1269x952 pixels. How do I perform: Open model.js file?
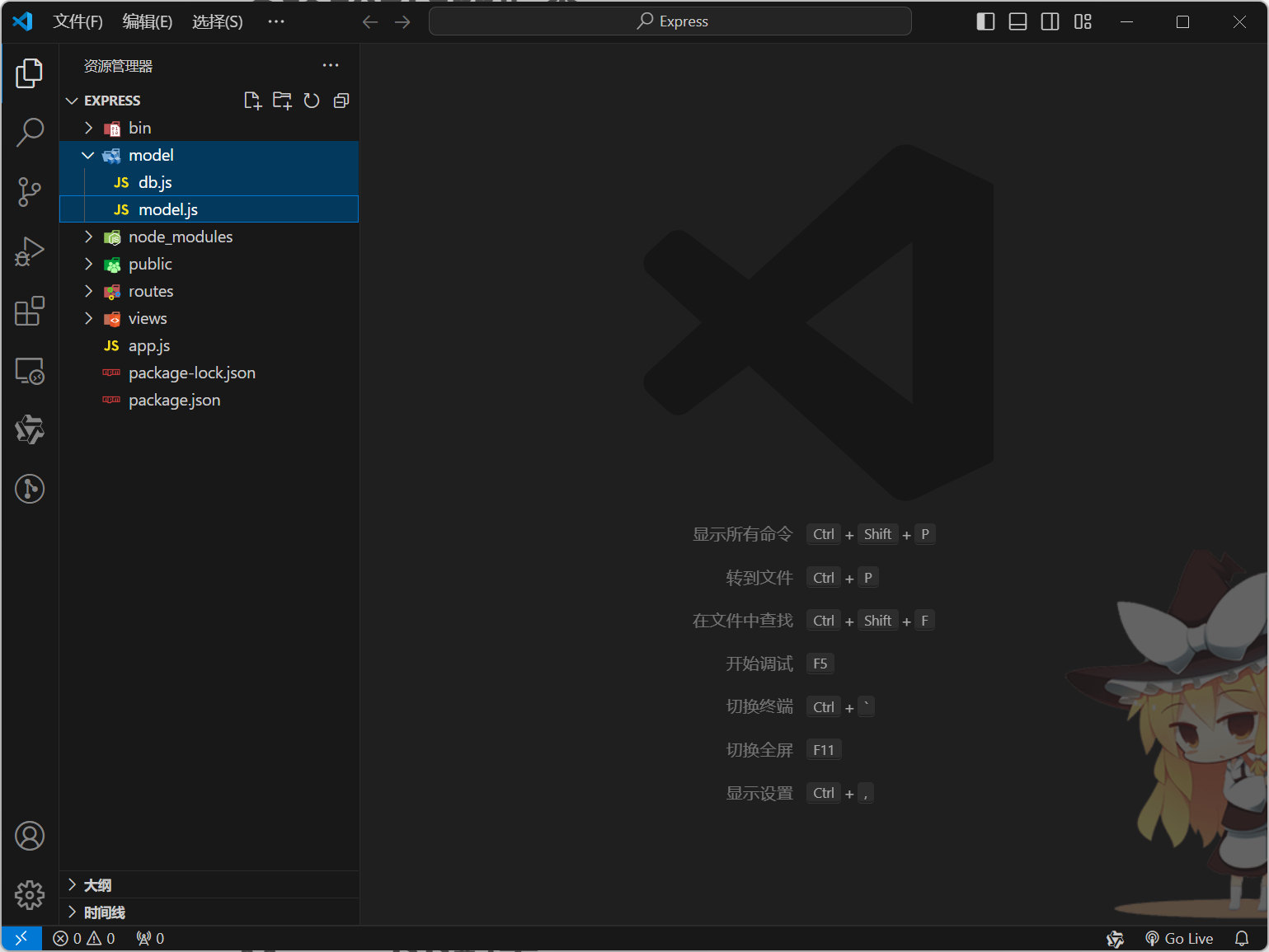tap(209, 209)
